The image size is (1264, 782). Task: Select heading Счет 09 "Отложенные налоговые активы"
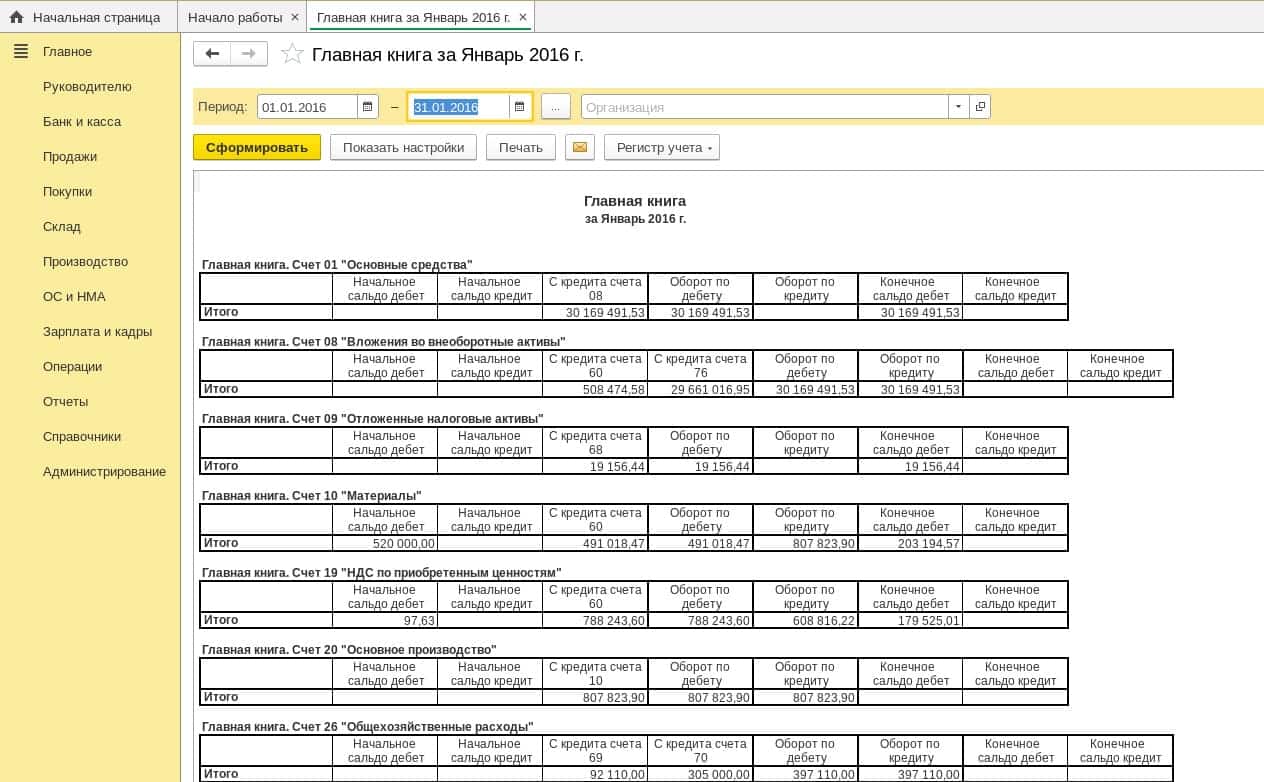coord(372,419)
